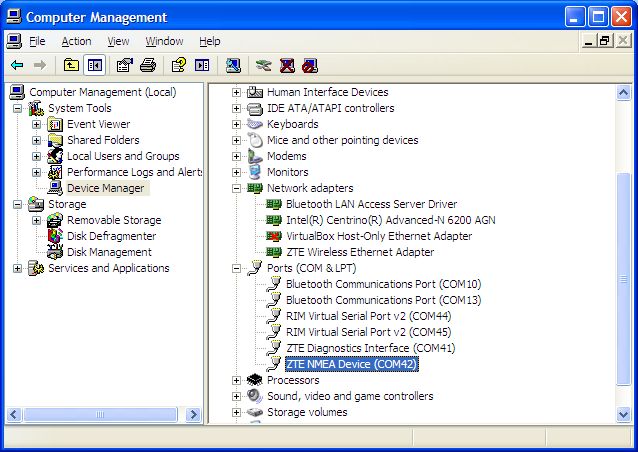The height and width of the screenshot is (452, 638).
Task: Click the Up one level folder icon
Action: 71,65
